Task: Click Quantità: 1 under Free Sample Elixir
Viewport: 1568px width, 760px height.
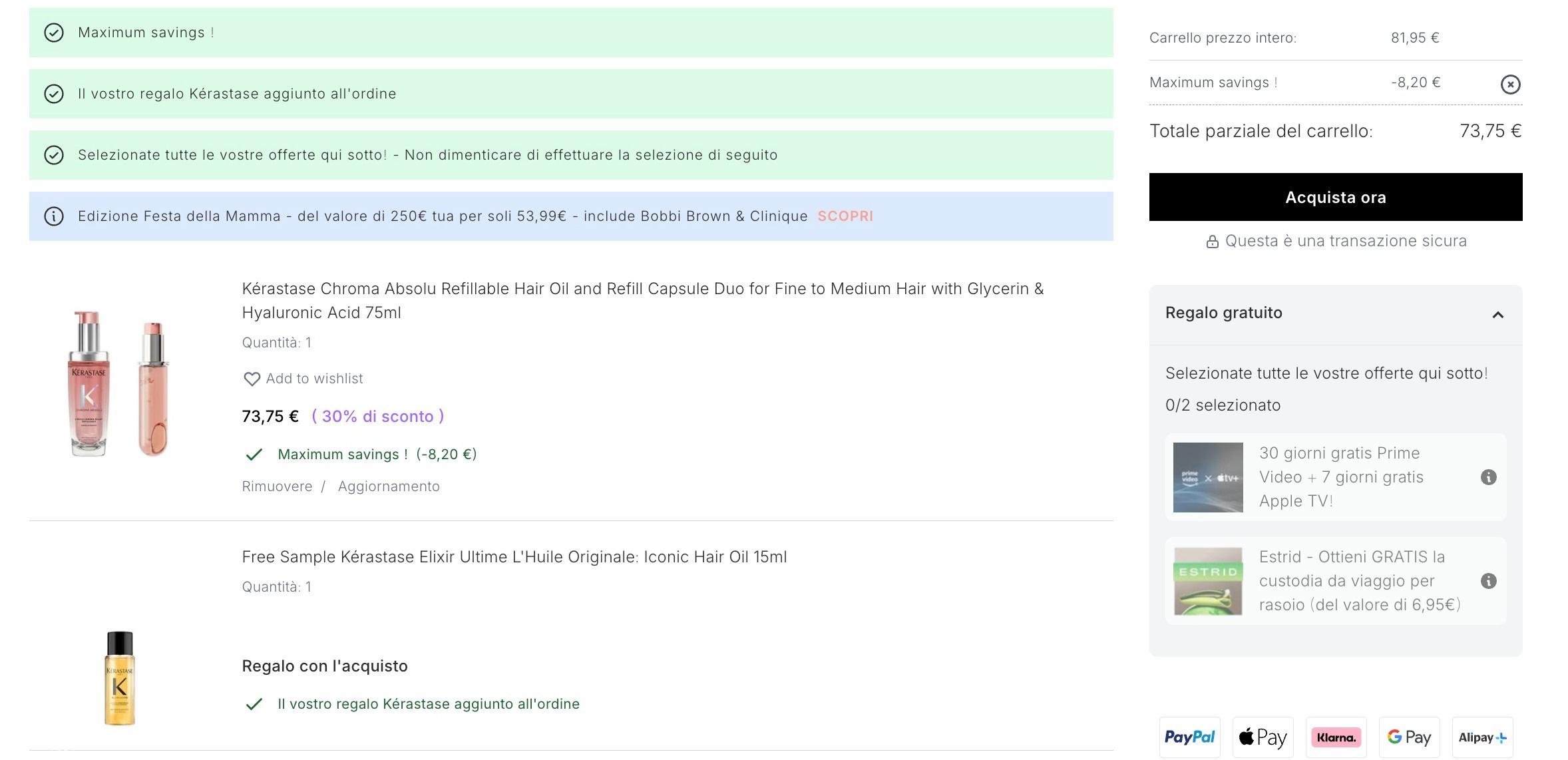Action: point(277,587)
